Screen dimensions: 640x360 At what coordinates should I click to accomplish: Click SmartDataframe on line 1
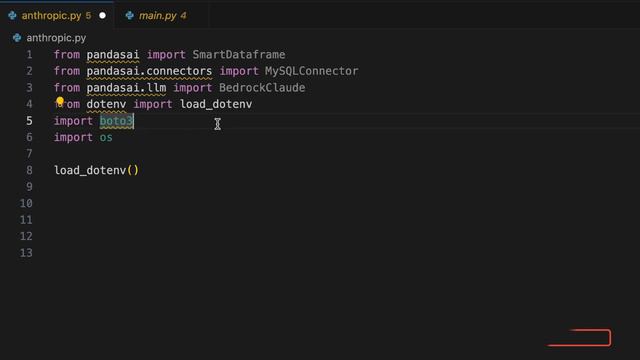(239, 55)
